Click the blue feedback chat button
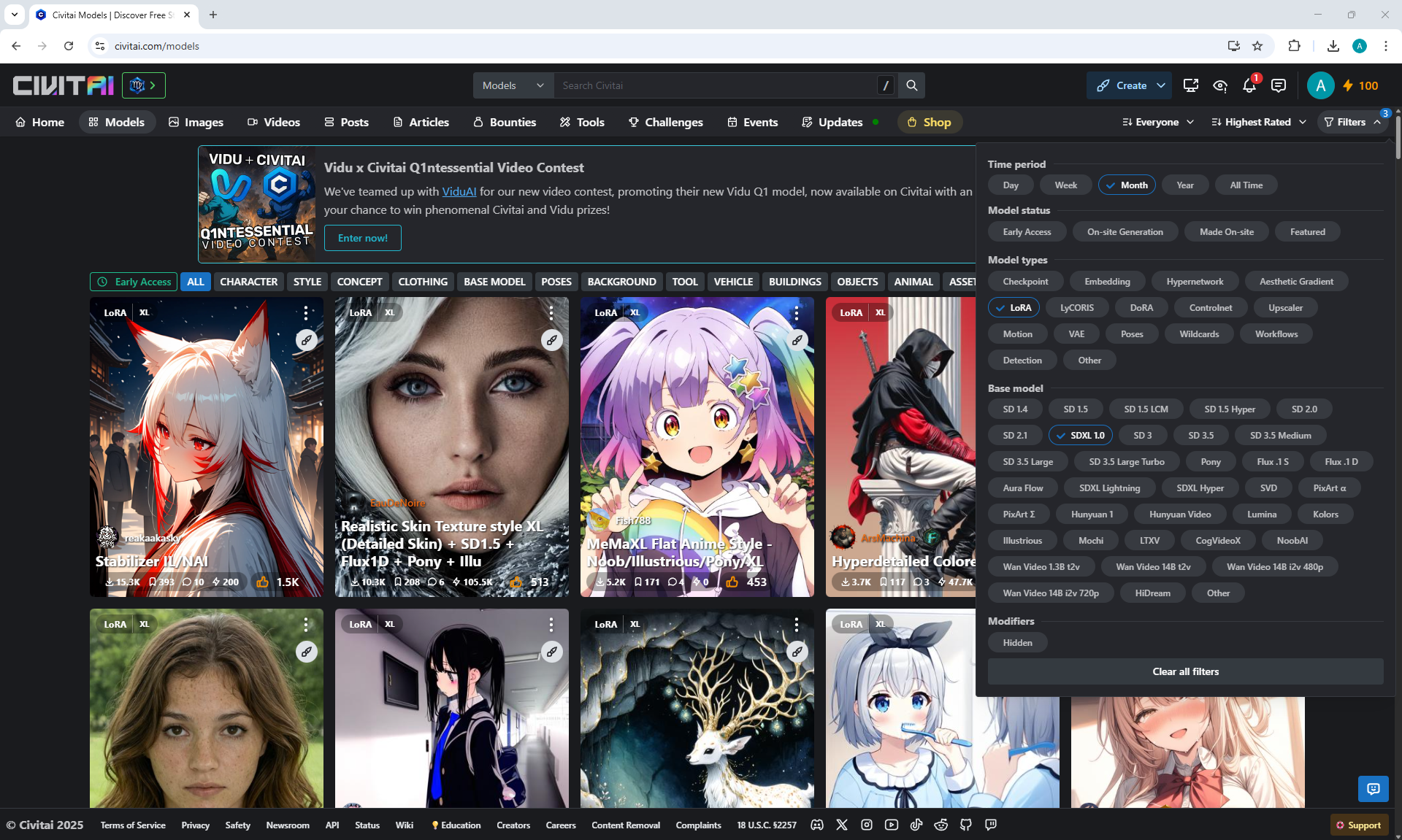The image size is (1402, 840). coord(1373,788)
